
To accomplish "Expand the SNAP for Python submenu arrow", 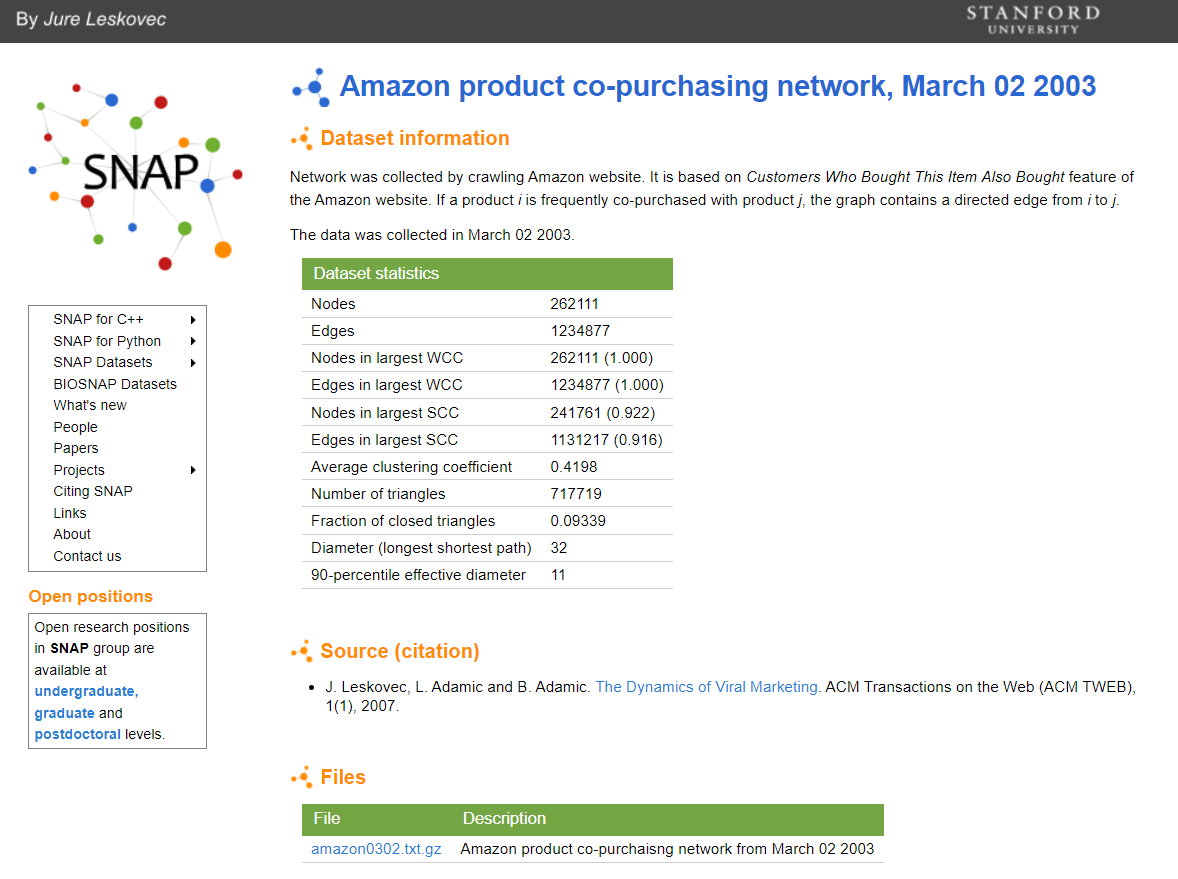I will (x=192, y=341).
